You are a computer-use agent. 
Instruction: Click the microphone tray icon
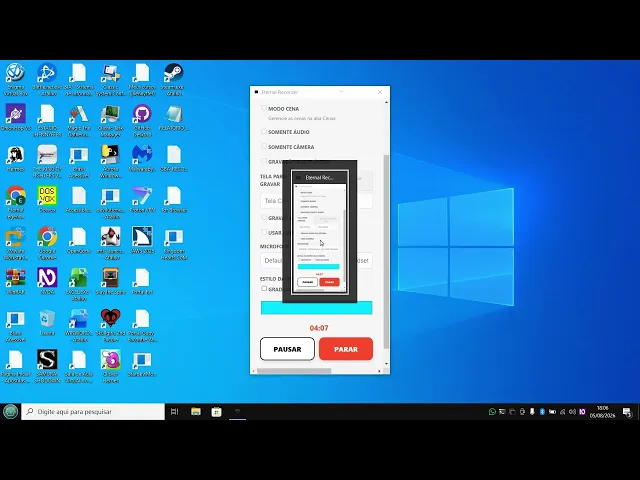click(x=532, y=412)
